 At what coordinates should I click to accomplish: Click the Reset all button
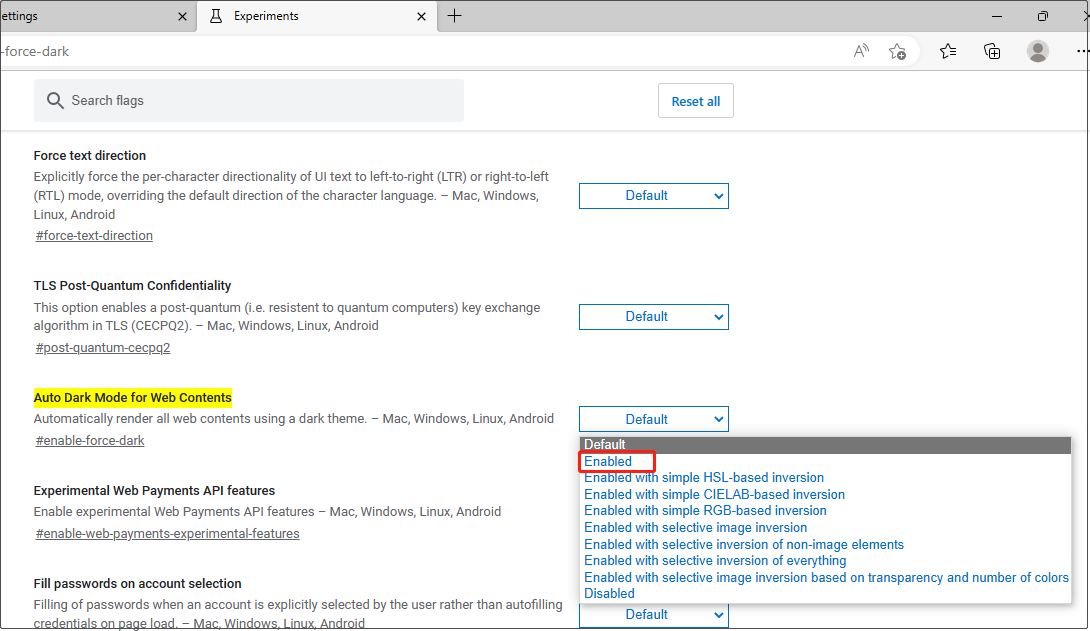tap(695, 100)
